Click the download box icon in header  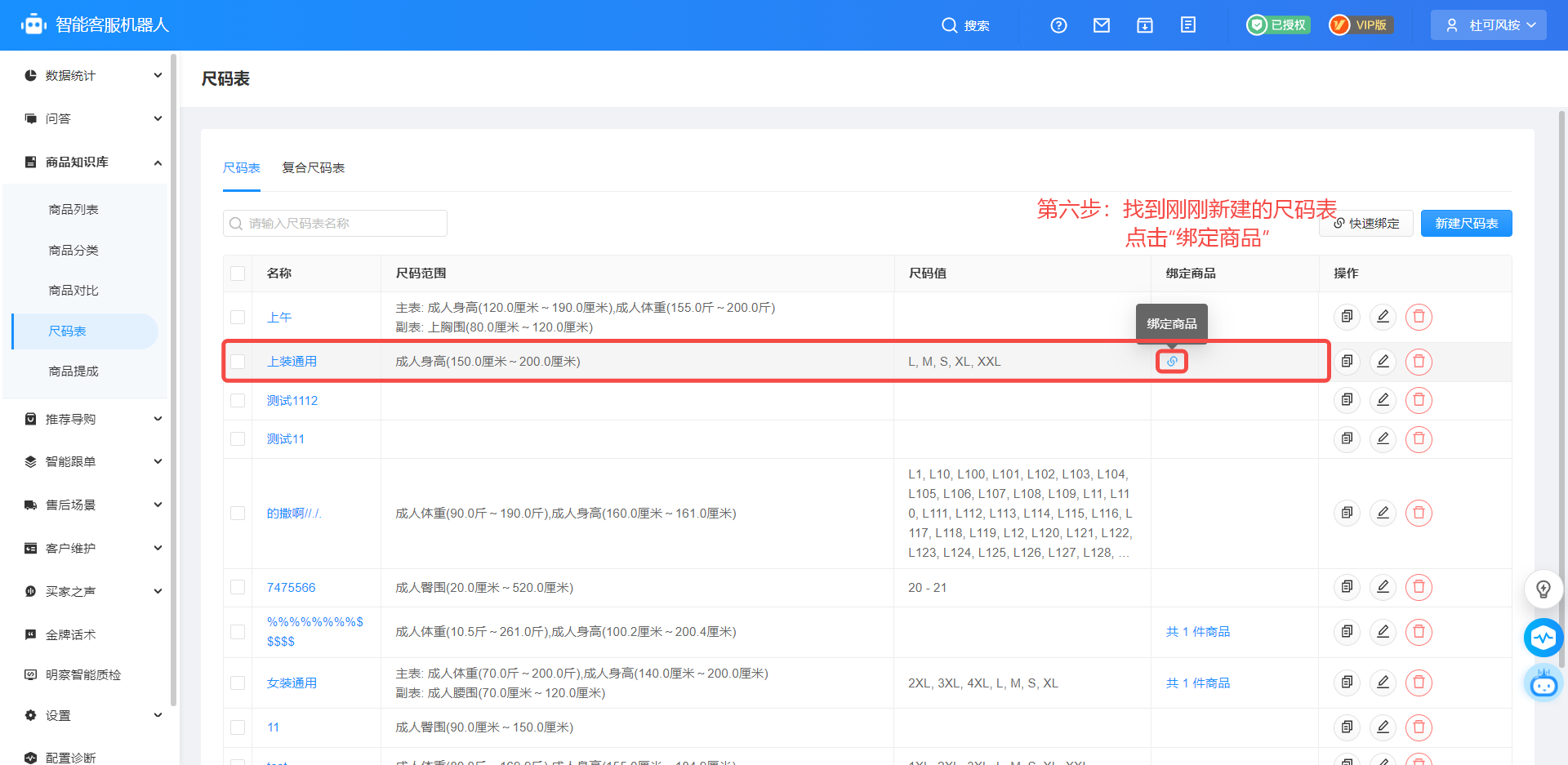point(1145,25)
